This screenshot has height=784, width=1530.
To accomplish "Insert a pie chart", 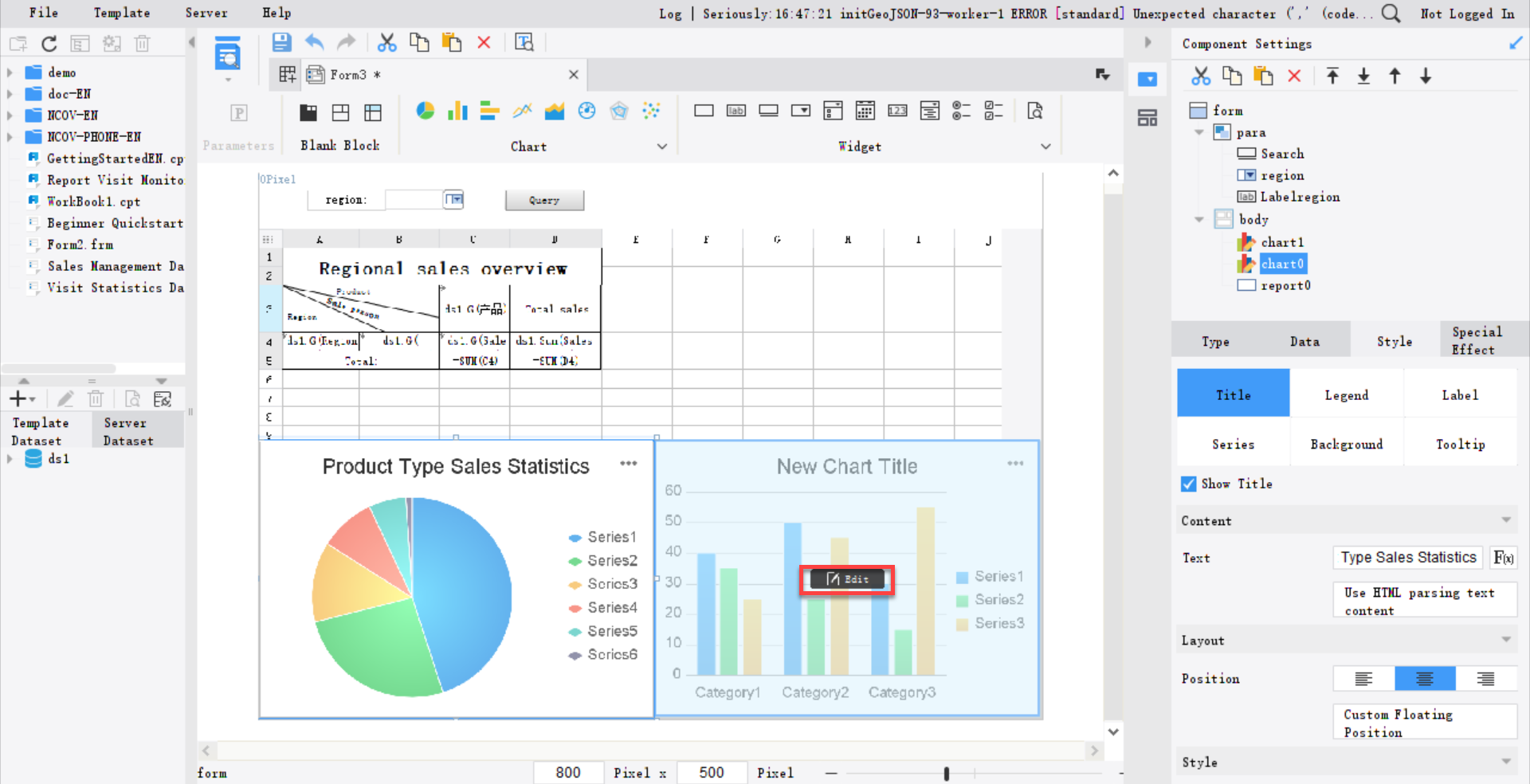I will [x=426, y=111].
